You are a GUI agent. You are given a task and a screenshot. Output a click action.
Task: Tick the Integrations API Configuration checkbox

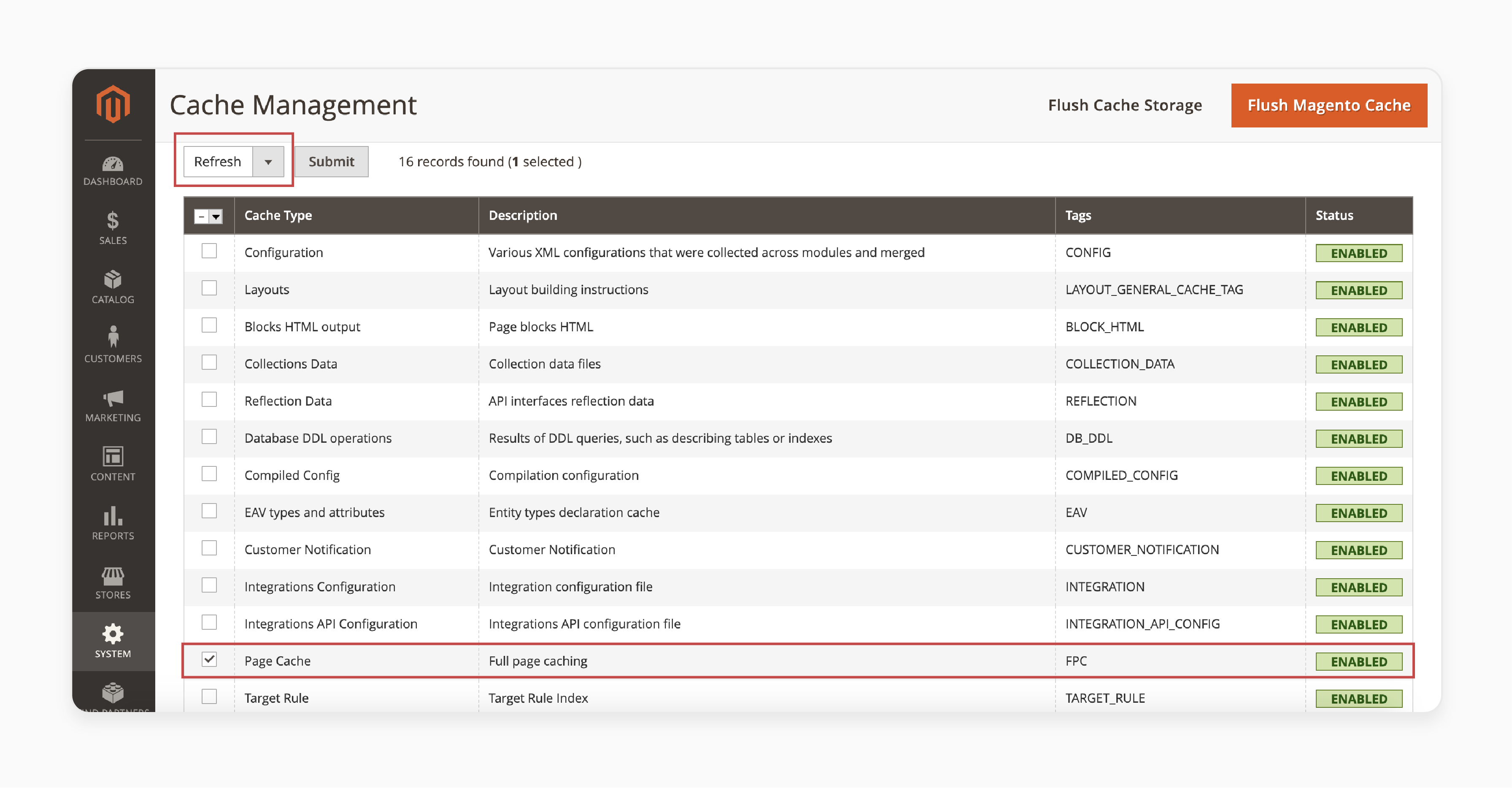(x=209, y=623)
